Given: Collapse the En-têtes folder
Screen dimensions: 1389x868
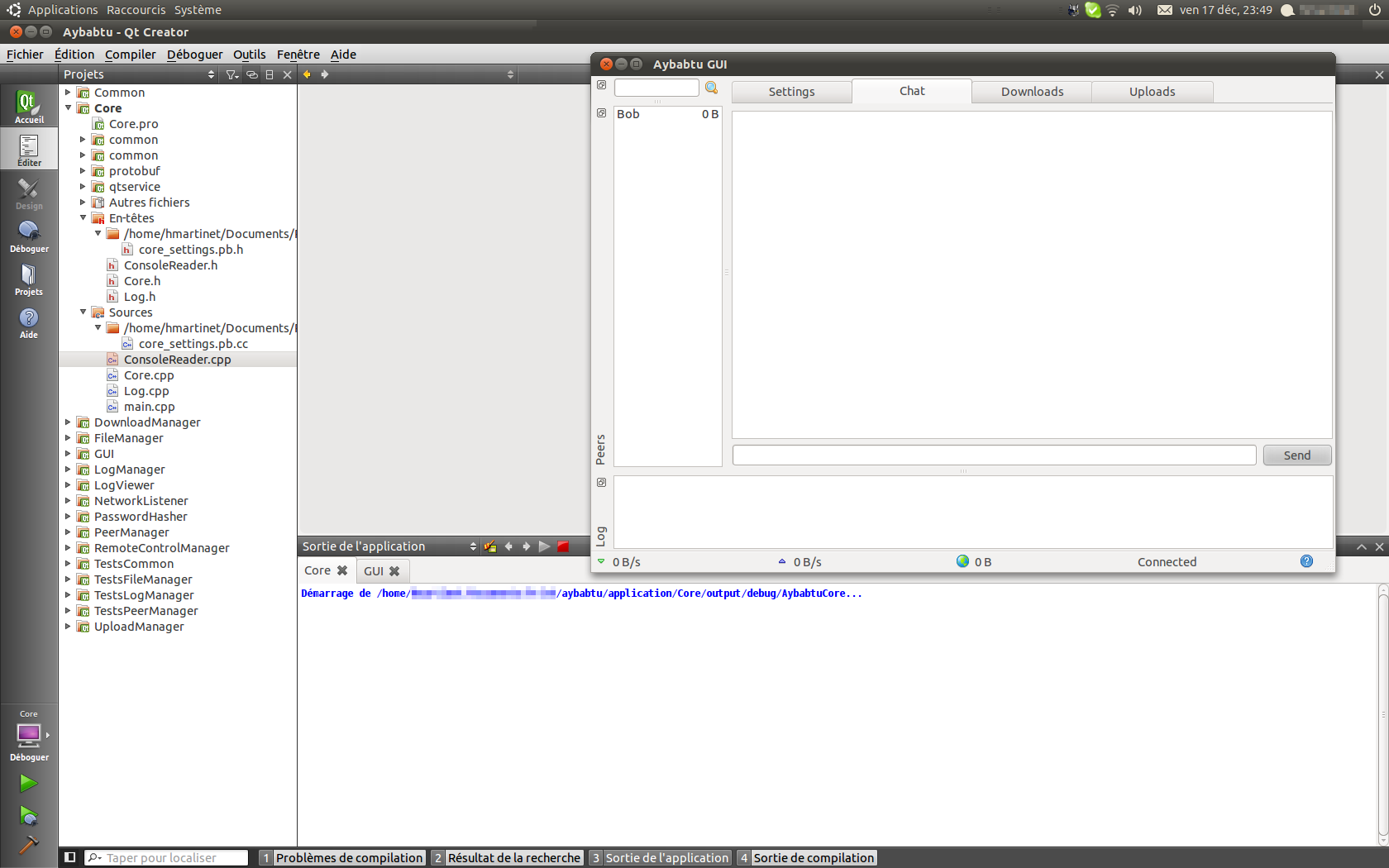Looking at the screenshot, I should (83, 218).
